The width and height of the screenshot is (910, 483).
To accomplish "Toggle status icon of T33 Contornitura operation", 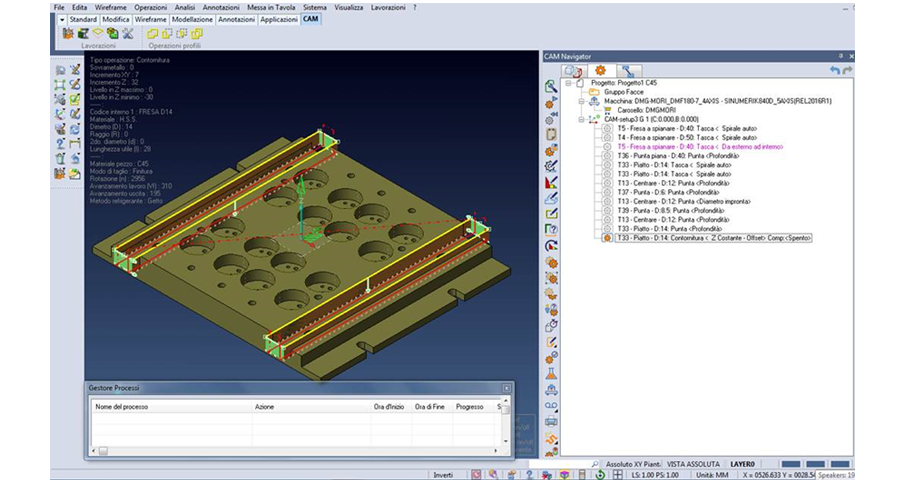I will pos(607,238).
